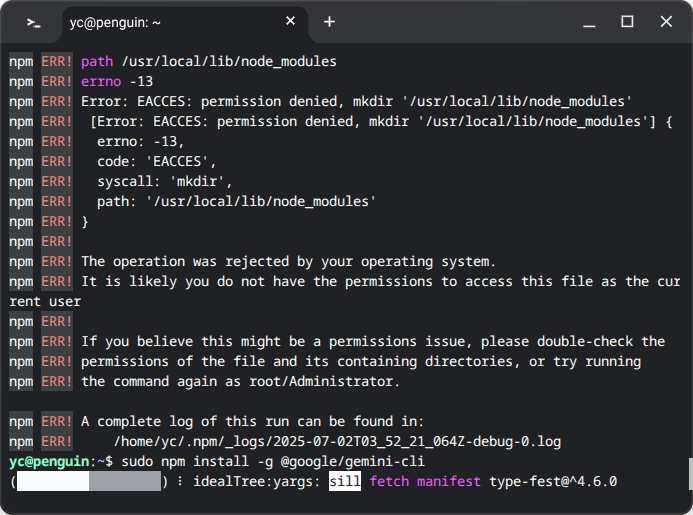This screenshot has width=693, height=515.
Task: Click 'type-fest@^4.6.0' package text
Action: 553,481
